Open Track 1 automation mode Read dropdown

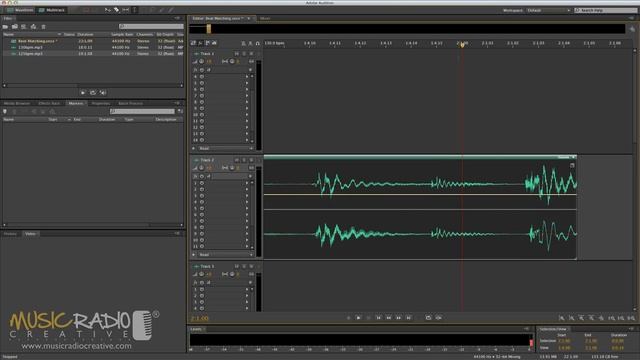225,148
